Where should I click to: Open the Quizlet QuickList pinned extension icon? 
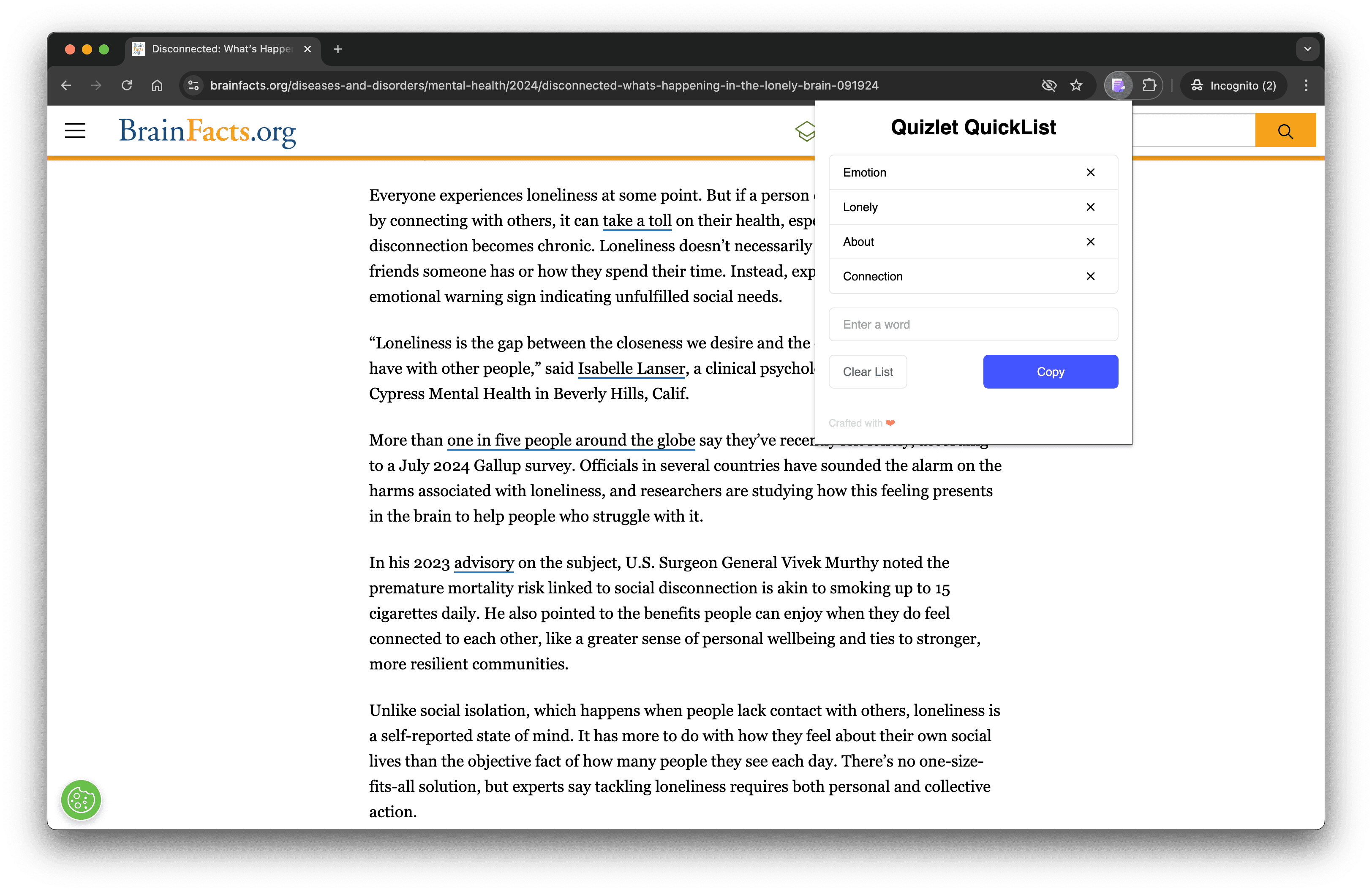pos(1119,85)
